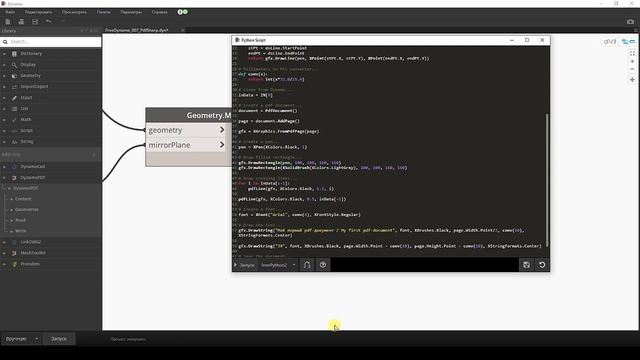This screenshot has width=640, height=360.
Task: Click the library Search input field
Action: coord(51,42)
